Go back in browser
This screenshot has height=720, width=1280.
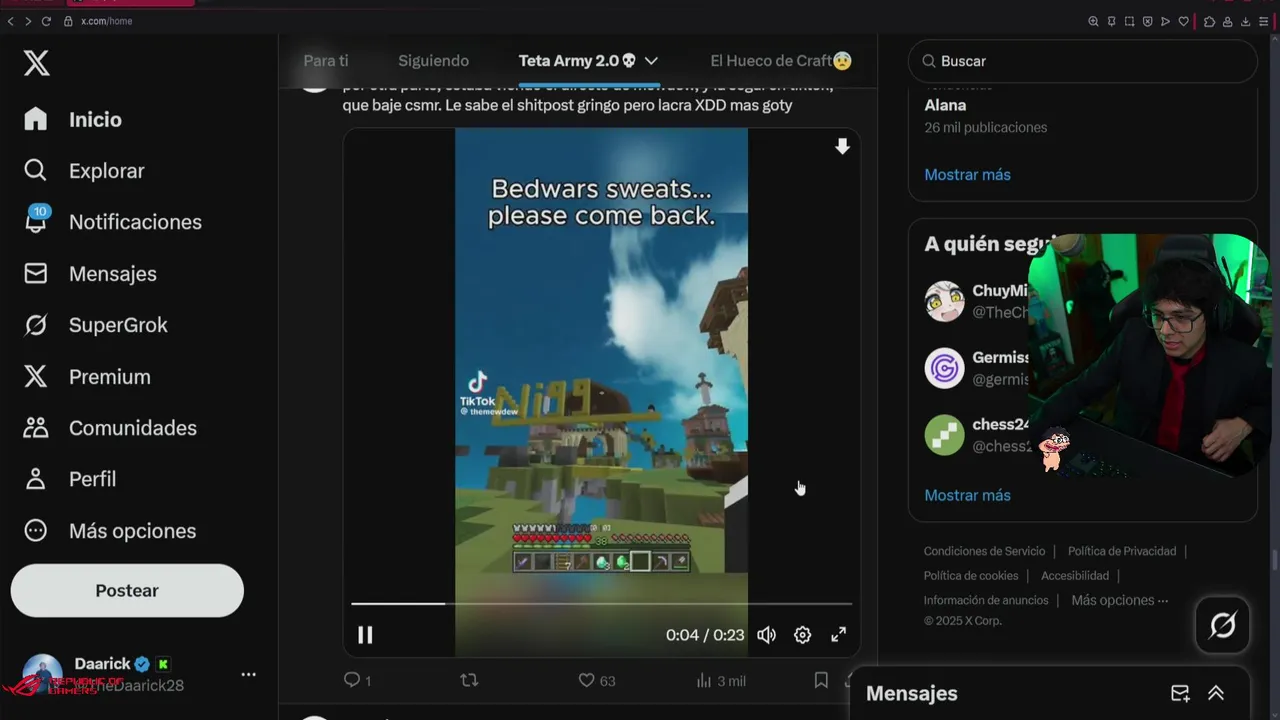(x=11, y=21)
